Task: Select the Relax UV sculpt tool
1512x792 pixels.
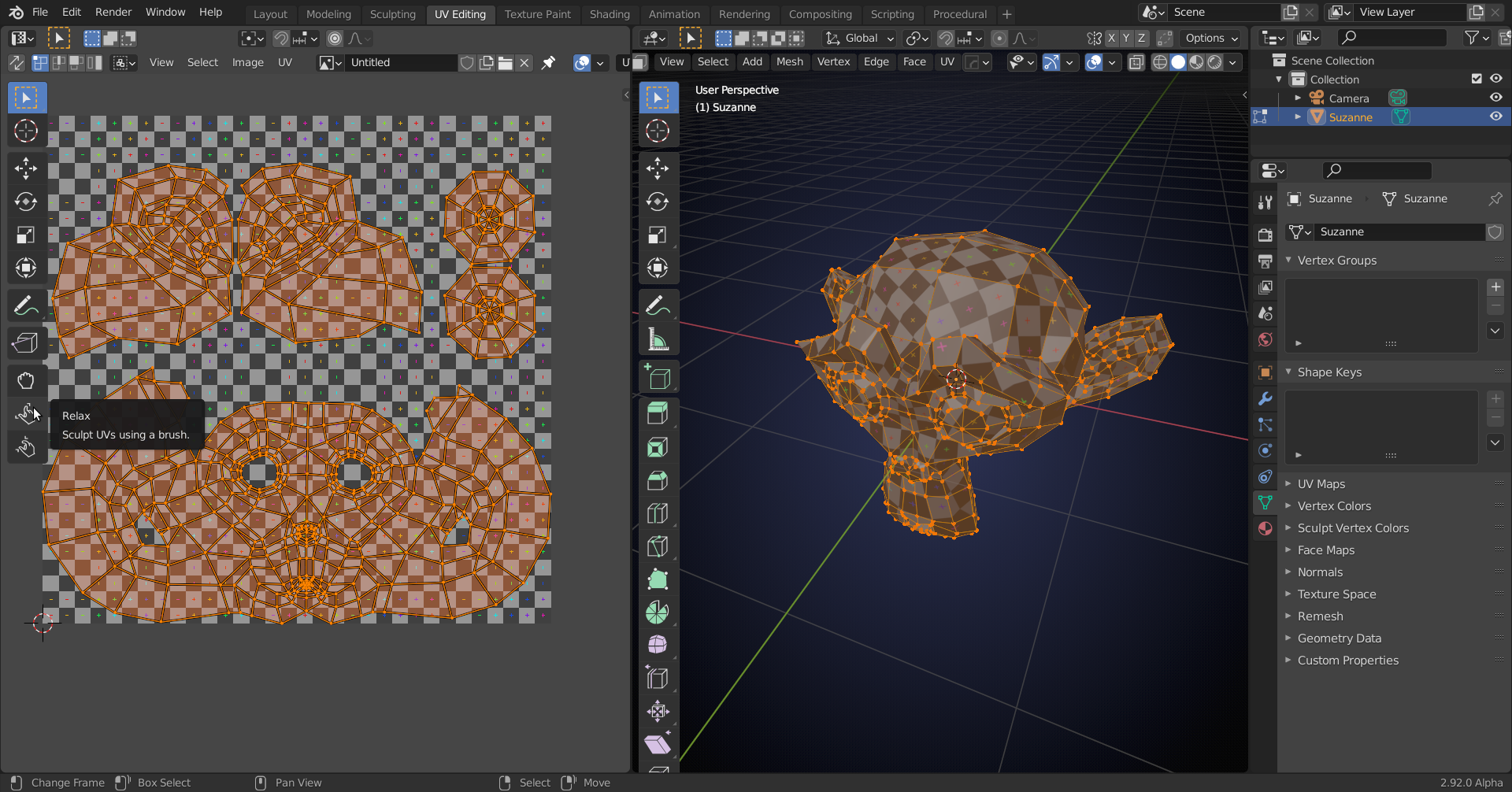Action: 26,414
